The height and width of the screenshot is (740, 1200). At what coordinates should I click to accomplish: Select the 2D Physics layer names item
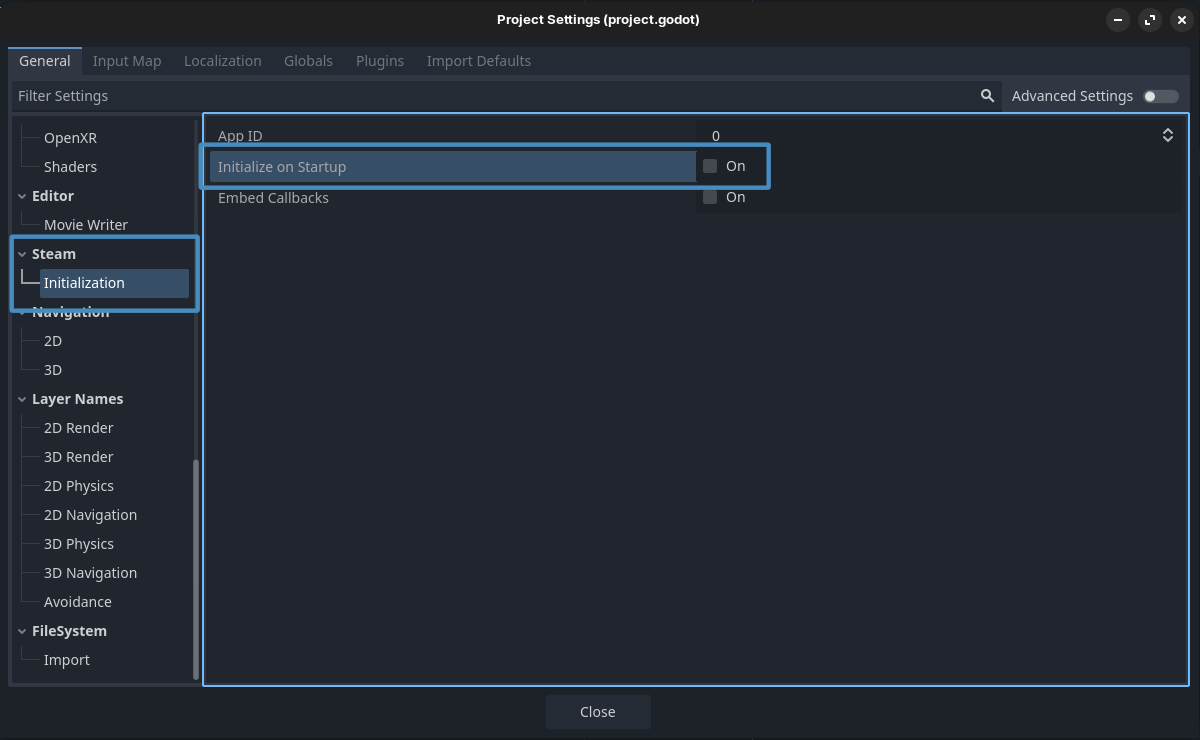[79, 486]
